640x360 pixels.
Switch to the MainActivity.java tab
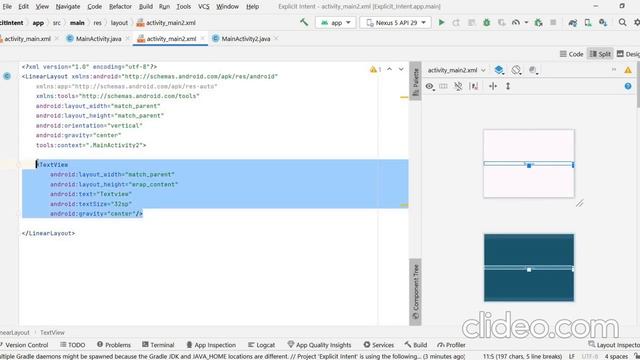[98, 39]
